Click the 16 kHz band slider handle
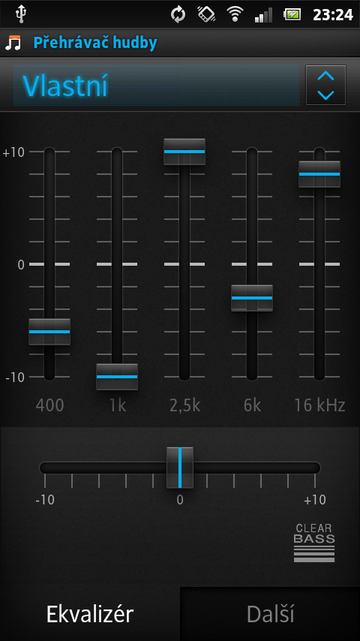The width and height of the screenshot is (360, 641). coord(319,174)
